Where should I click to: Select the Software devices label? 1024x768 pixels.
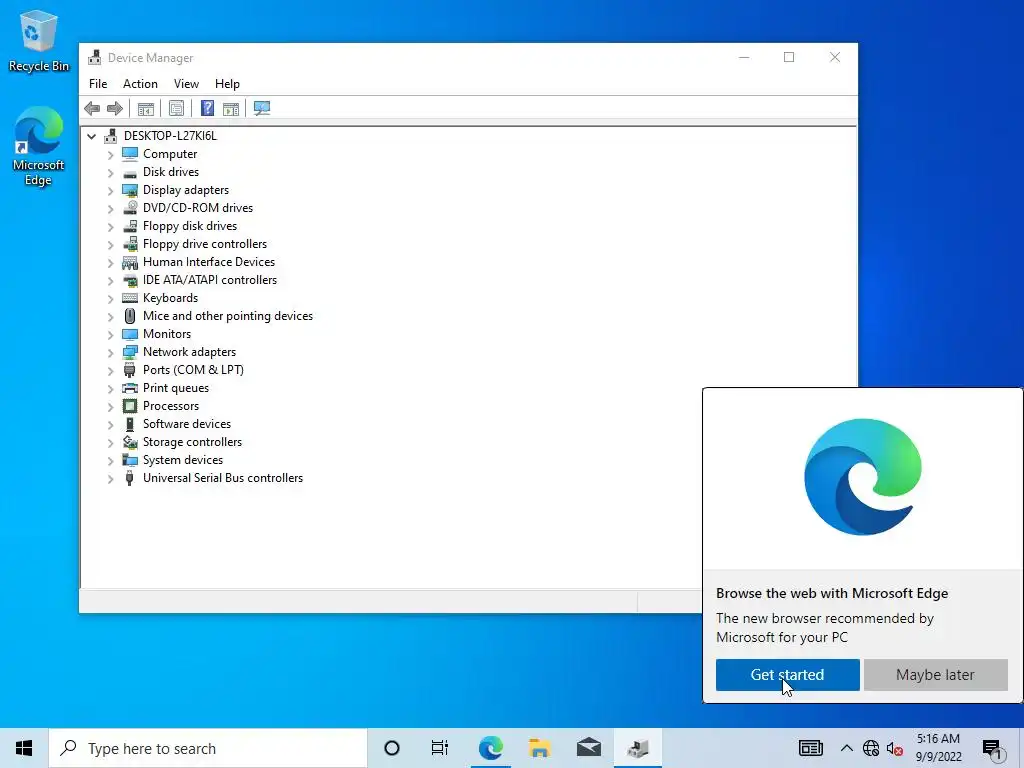(187, 424)
